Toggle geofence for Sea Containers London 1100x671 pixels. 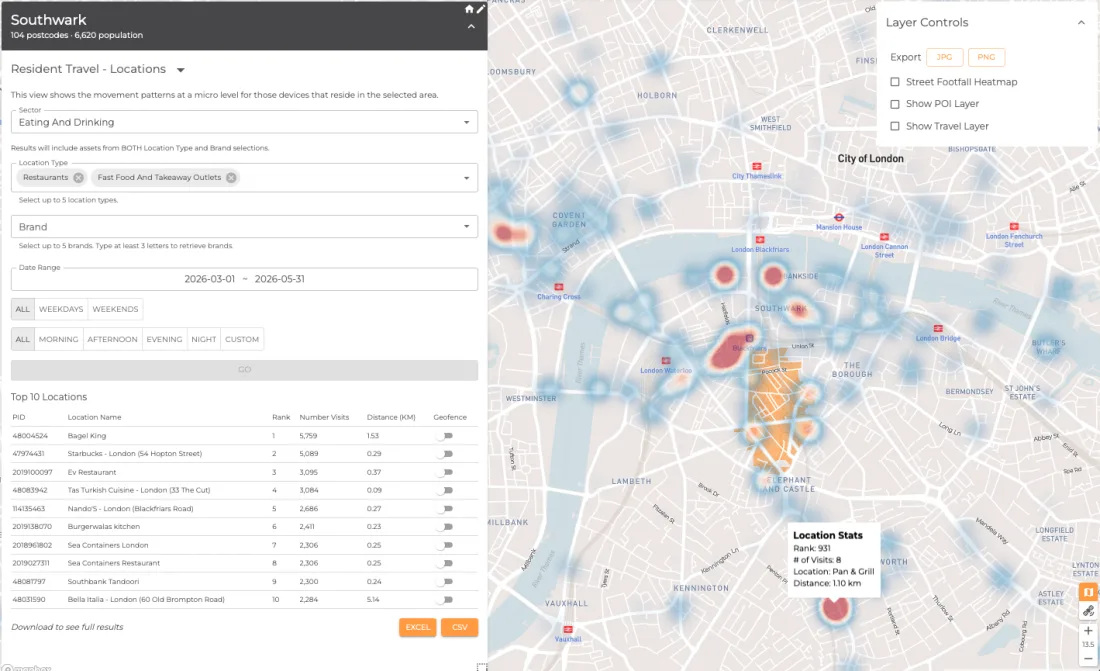pyautogui.click(x=445, y=545)
